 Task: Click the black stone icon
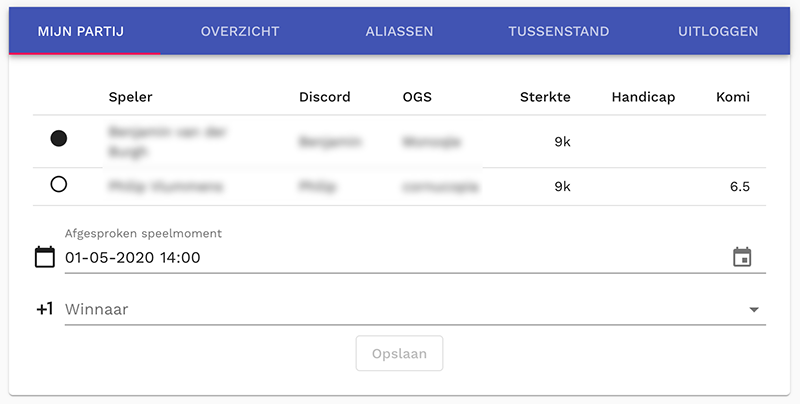58,139
